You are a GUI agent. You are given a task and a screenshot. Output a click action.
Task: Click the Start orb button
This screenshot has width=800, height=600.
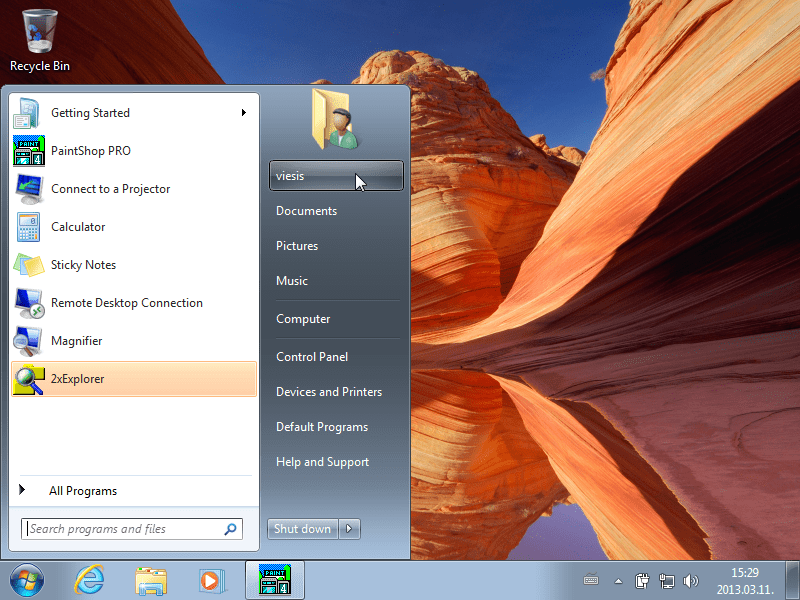pyautogui.click(x=27, y=580)
